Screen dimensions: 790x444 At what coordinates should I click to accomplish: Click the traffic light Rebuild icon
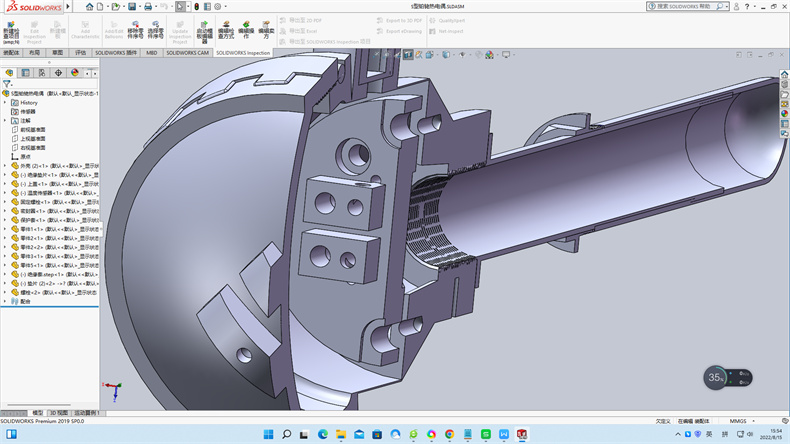coord(199,6)
